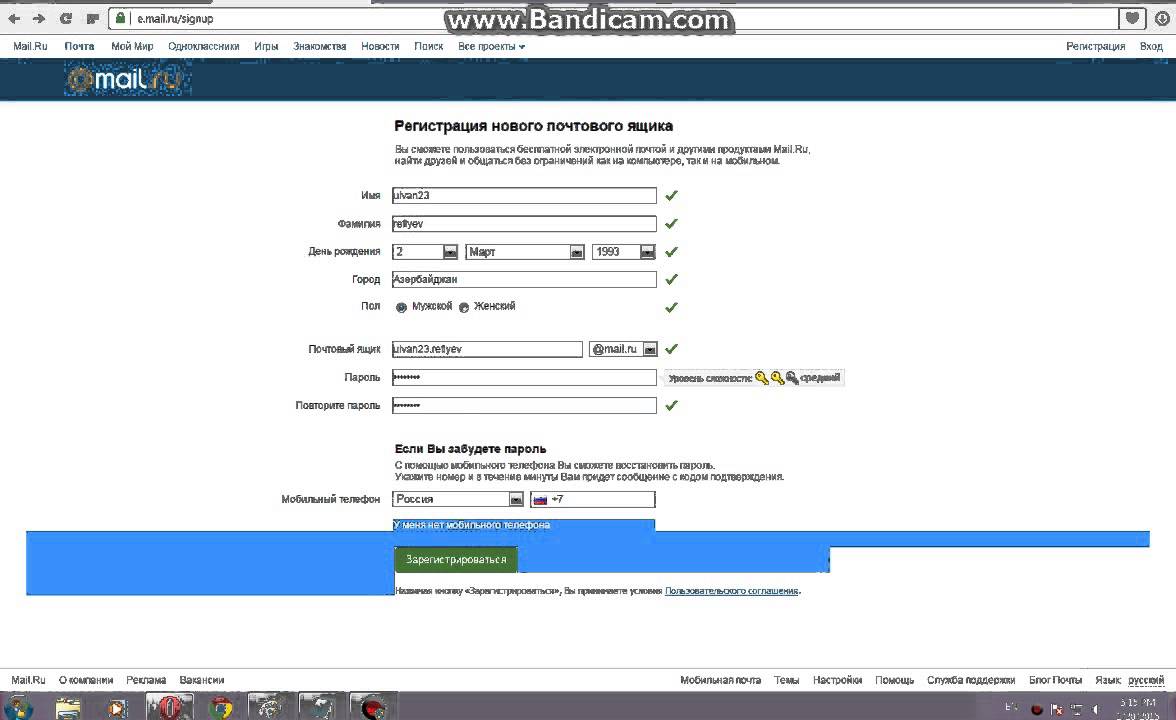The width and height of the screenshot is (1176, 720).
Task: Click the Почтовый ящик username field
Action: [488, 350]
